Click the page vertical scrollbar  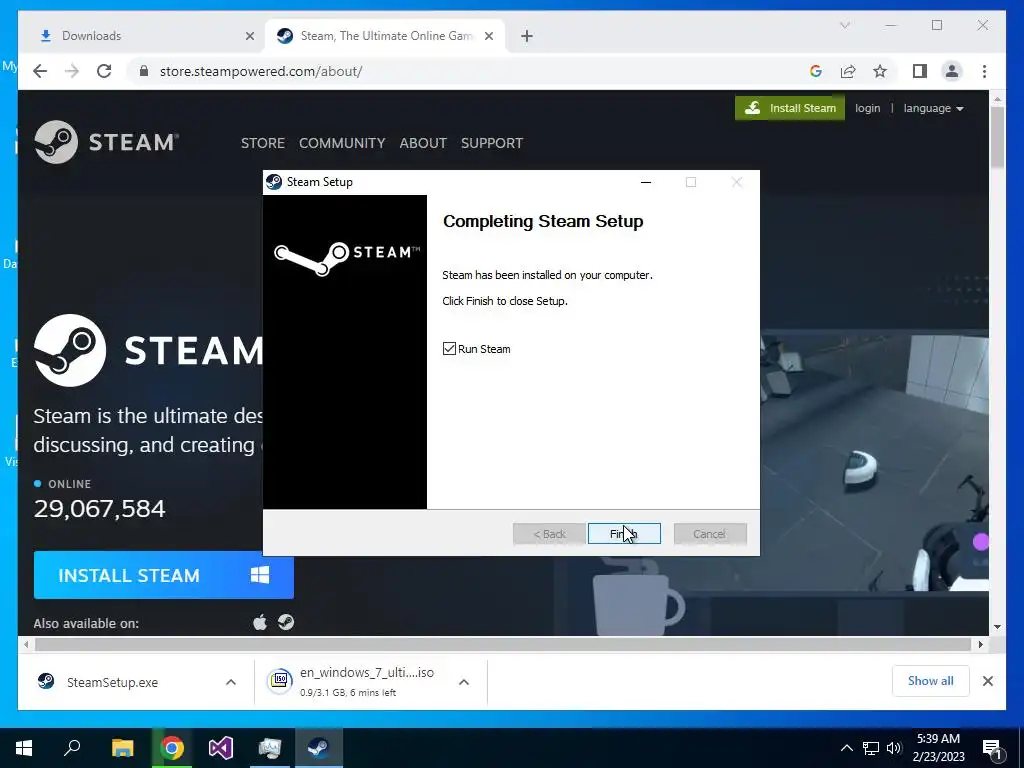tap(997, 137)
